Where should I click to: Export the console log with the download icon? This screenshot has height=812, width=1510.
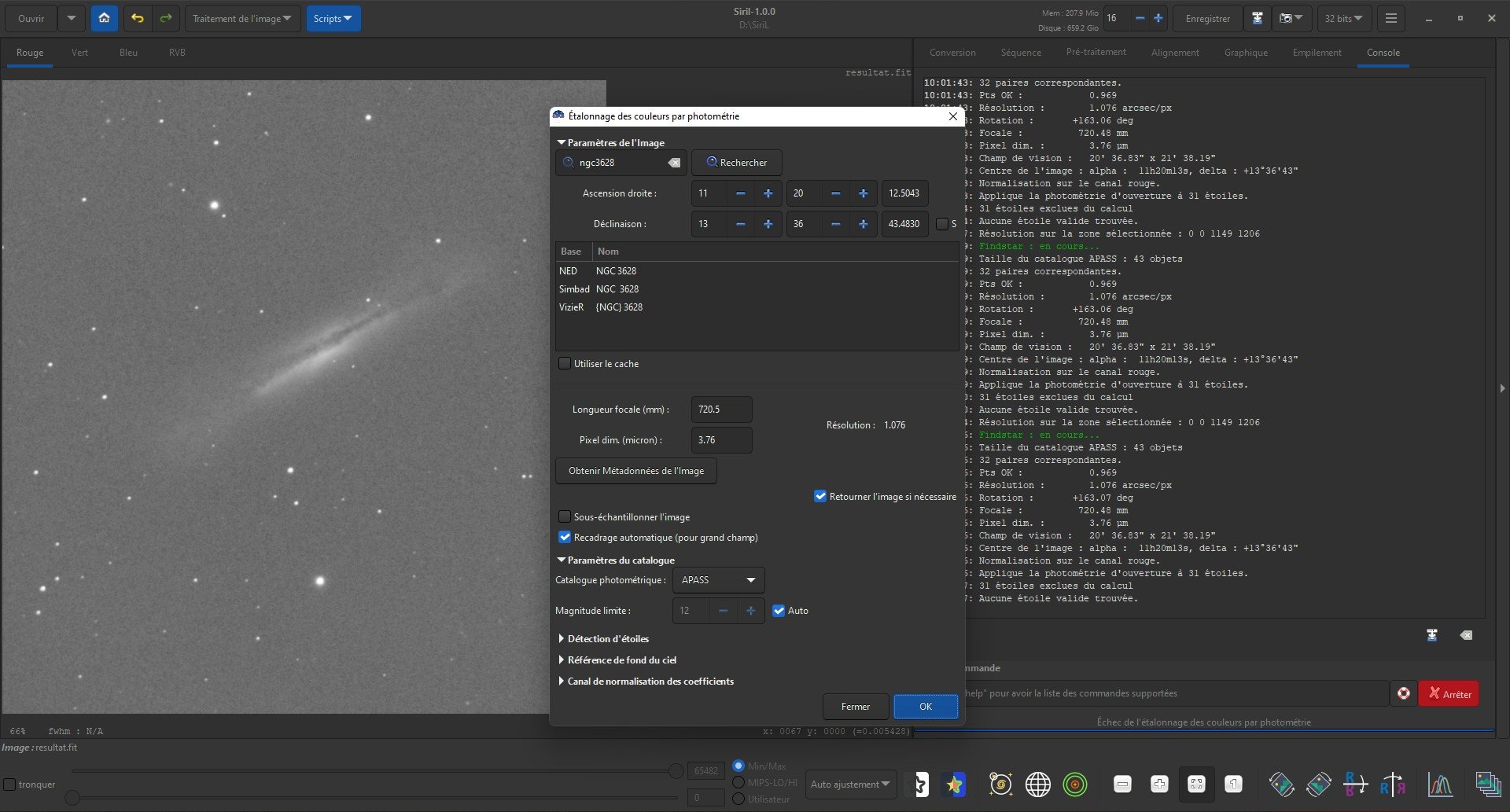point(1432,635)
